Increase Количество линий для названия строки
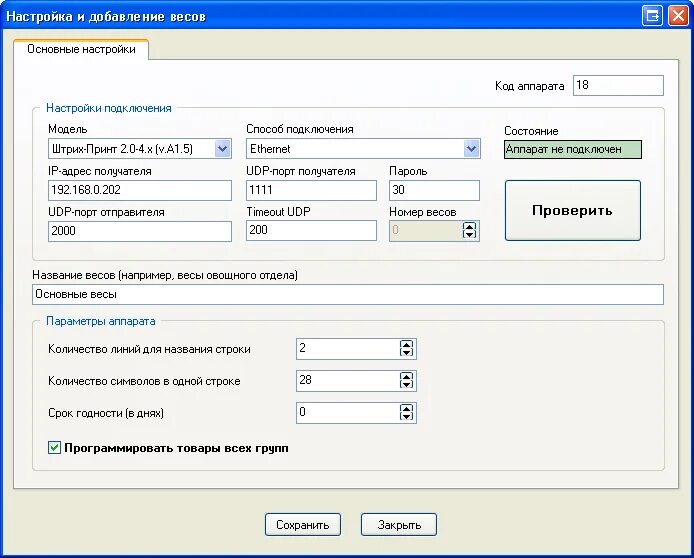Viewport: 694px width, 558px height. point(406,344)
